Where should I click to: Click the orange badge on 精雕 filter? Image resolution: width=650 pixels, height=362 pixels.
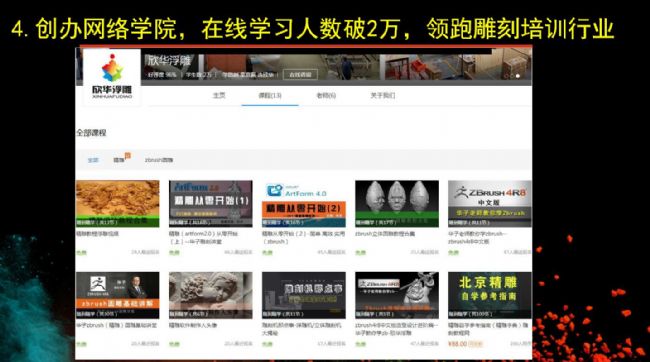[x=128, y=156]
